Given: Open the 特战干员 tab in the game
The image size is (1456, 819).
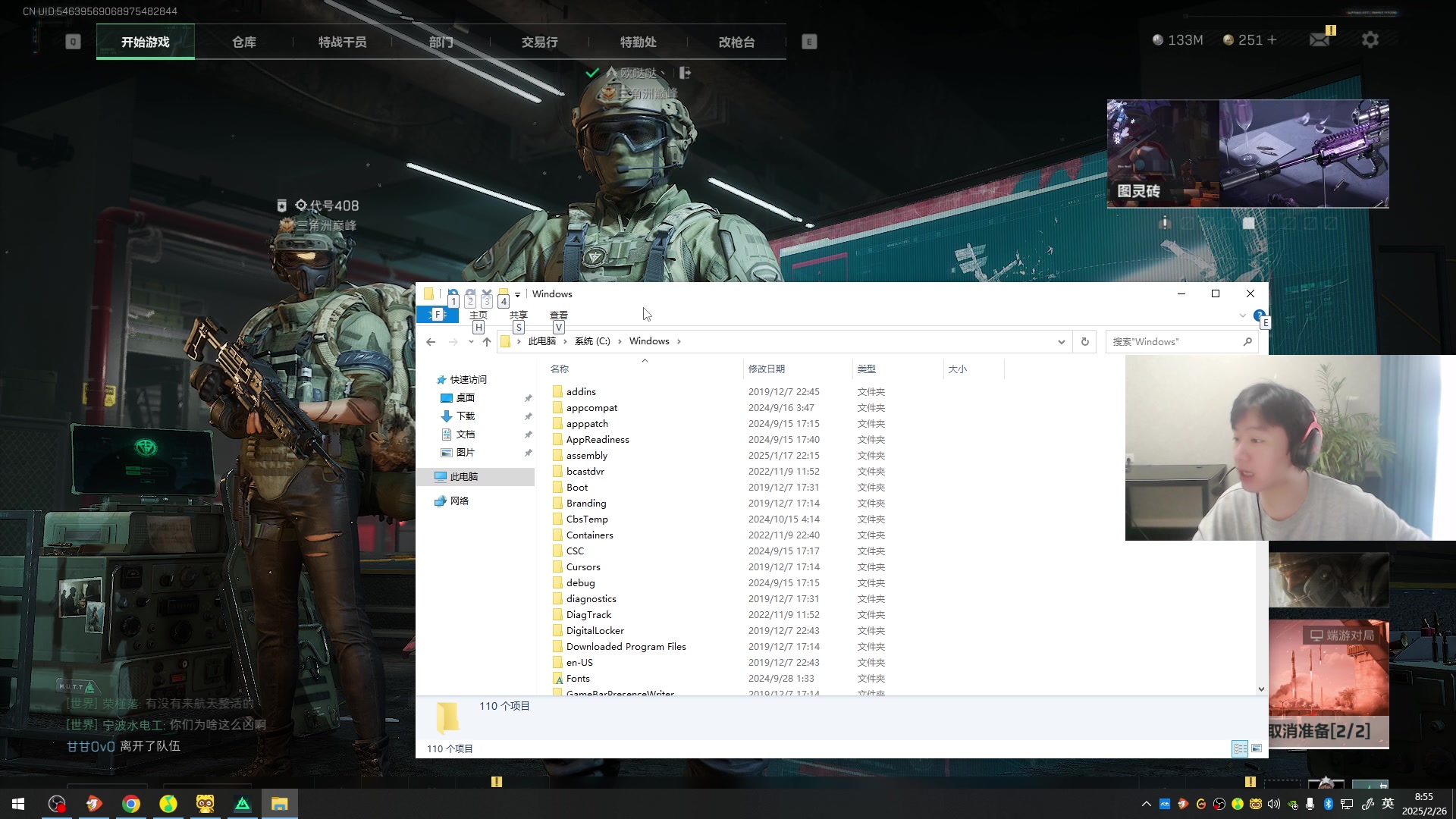Looking at the screenshot, I should point(343,42).
